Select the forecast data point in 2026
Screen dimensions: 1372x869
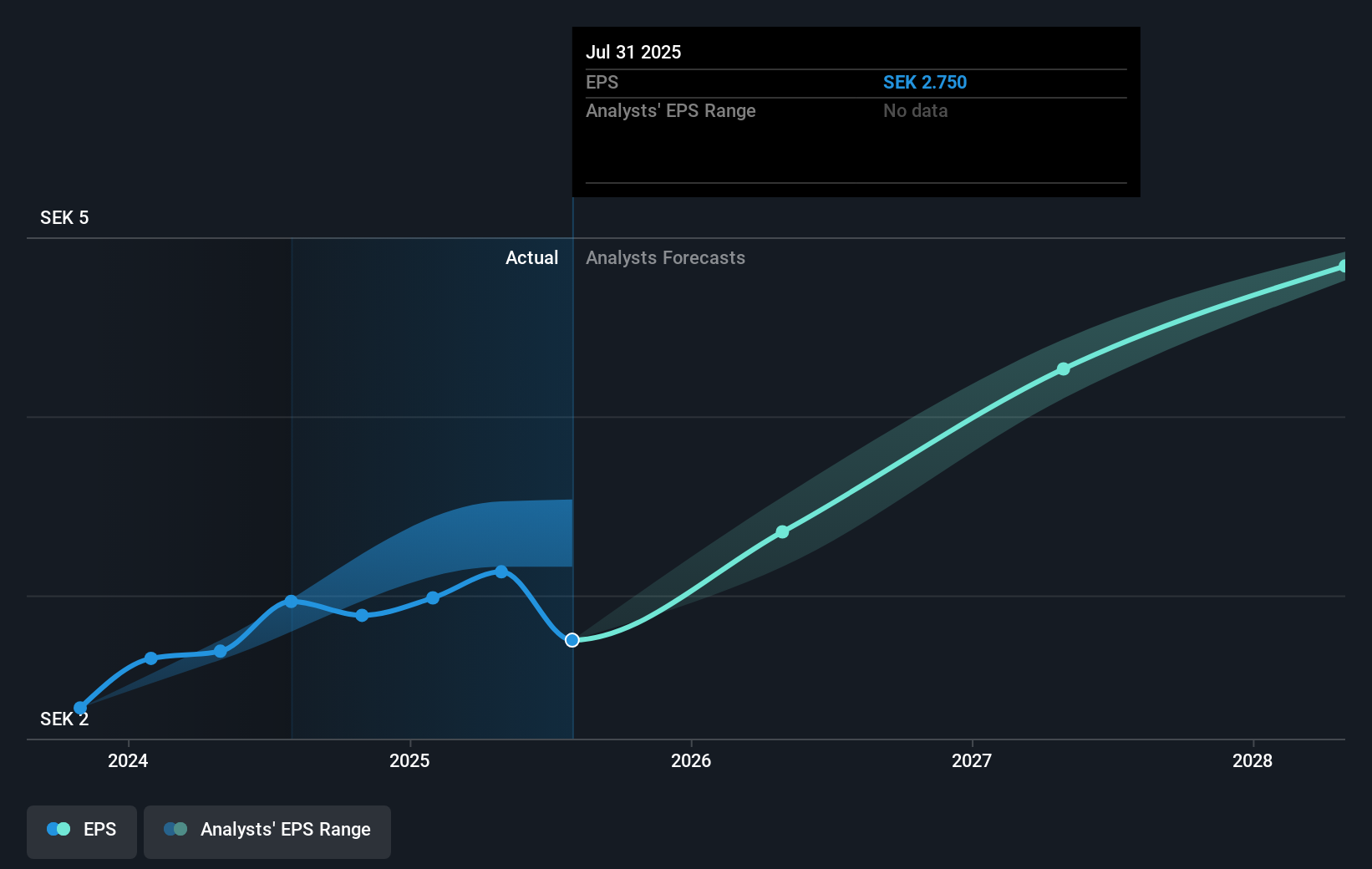782,531
